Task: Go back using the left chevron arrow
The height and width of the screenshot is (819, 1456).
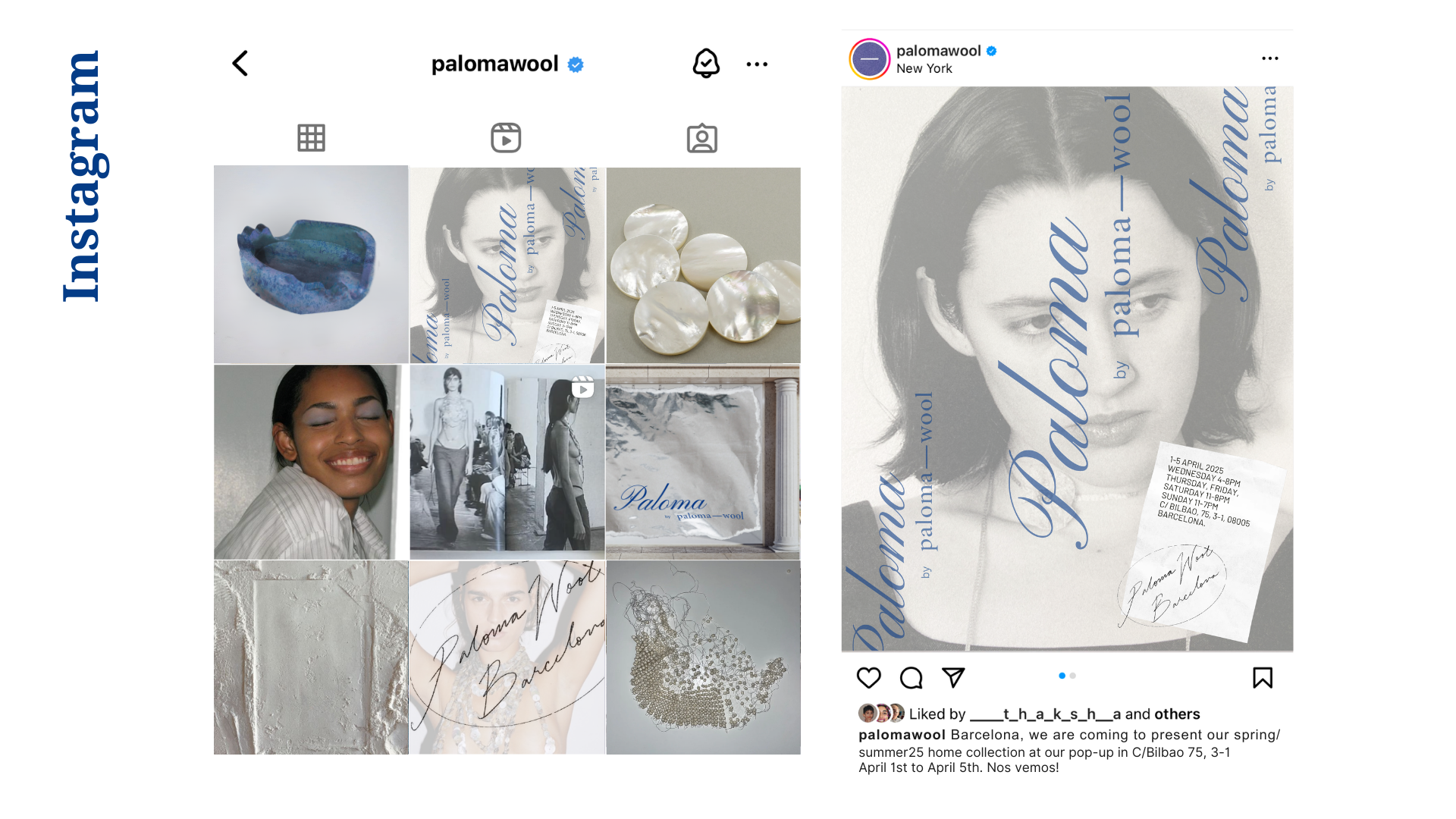Action: [240, 64]
